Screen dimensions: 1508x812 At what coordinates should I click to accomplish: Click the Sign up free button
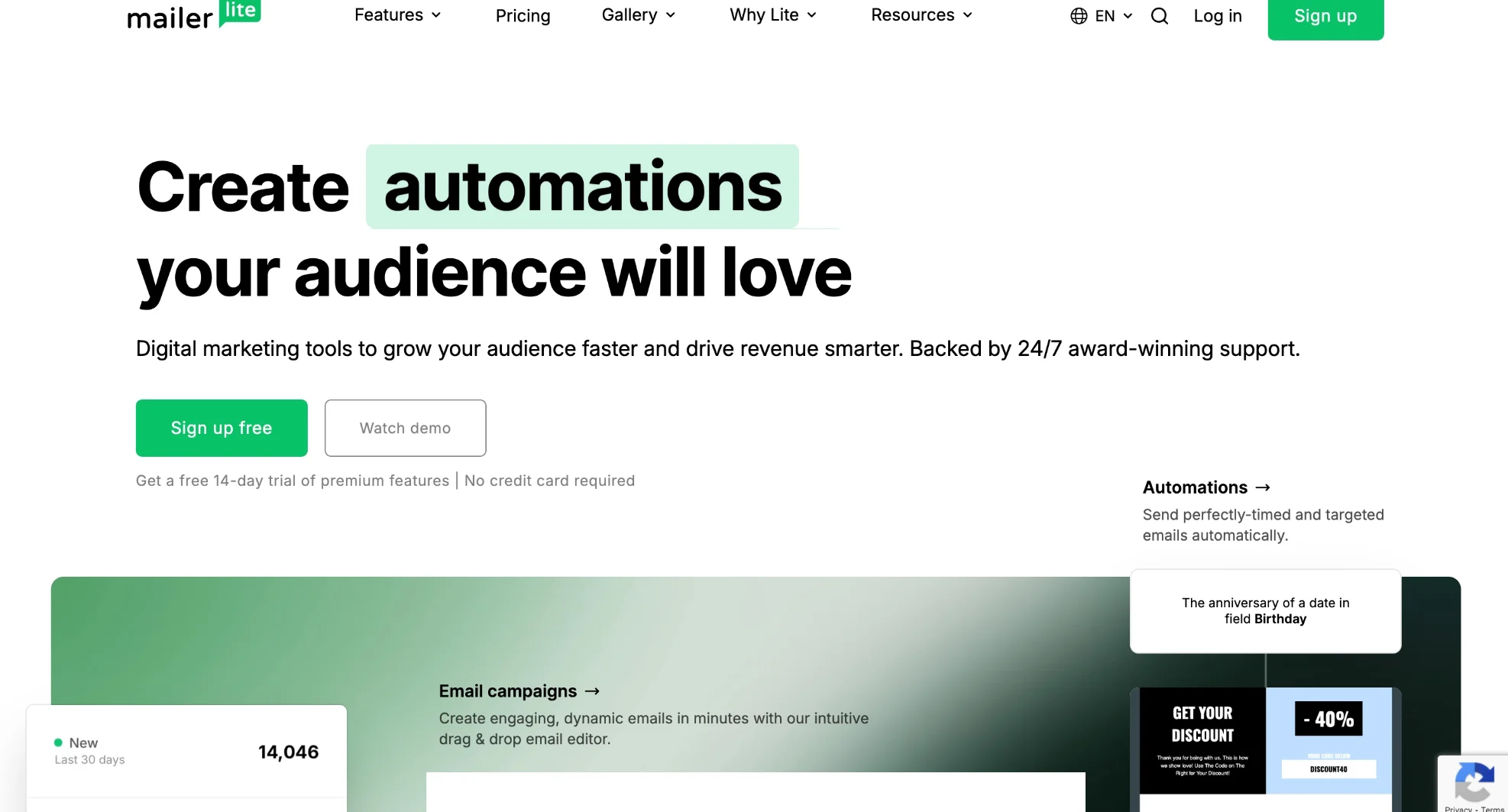click(x=221, y=428)
